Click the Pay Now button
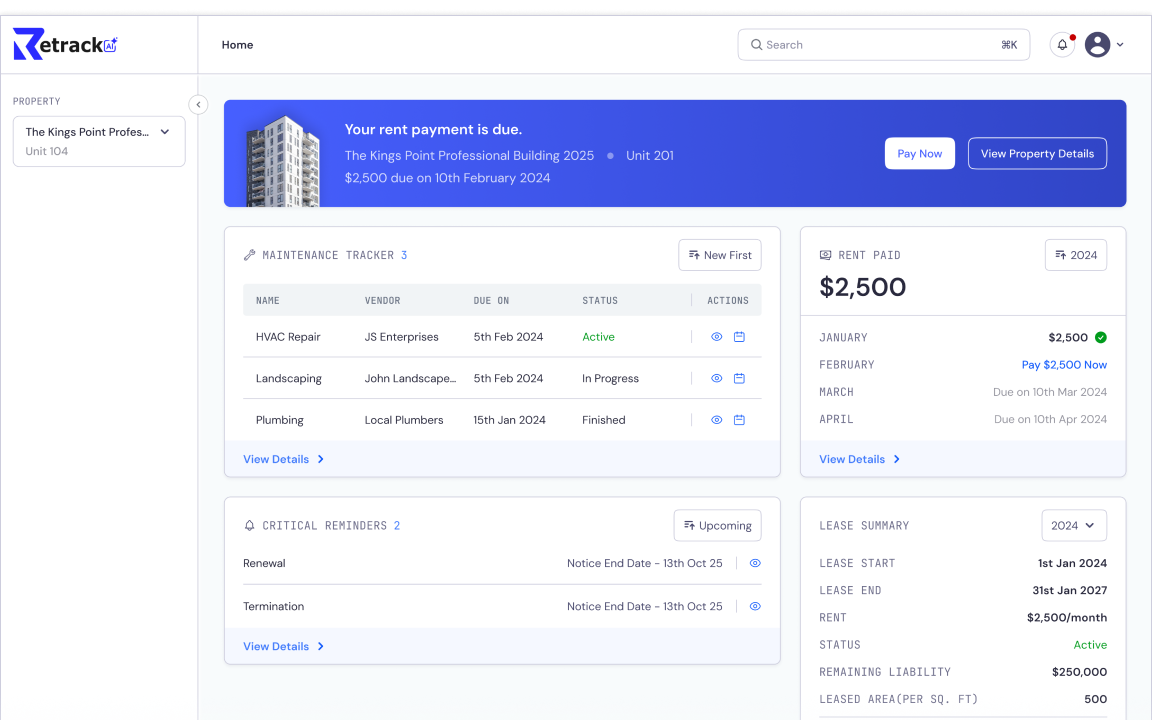Viewport: 1152px width, 720px height. point(919,154)
